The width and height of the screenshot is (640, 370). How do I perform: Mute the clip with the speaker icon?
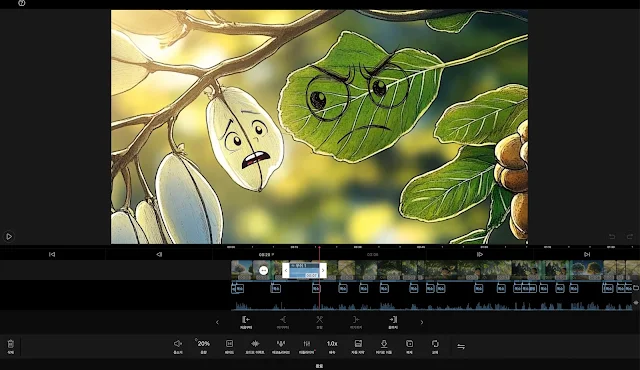coord(178,346)
